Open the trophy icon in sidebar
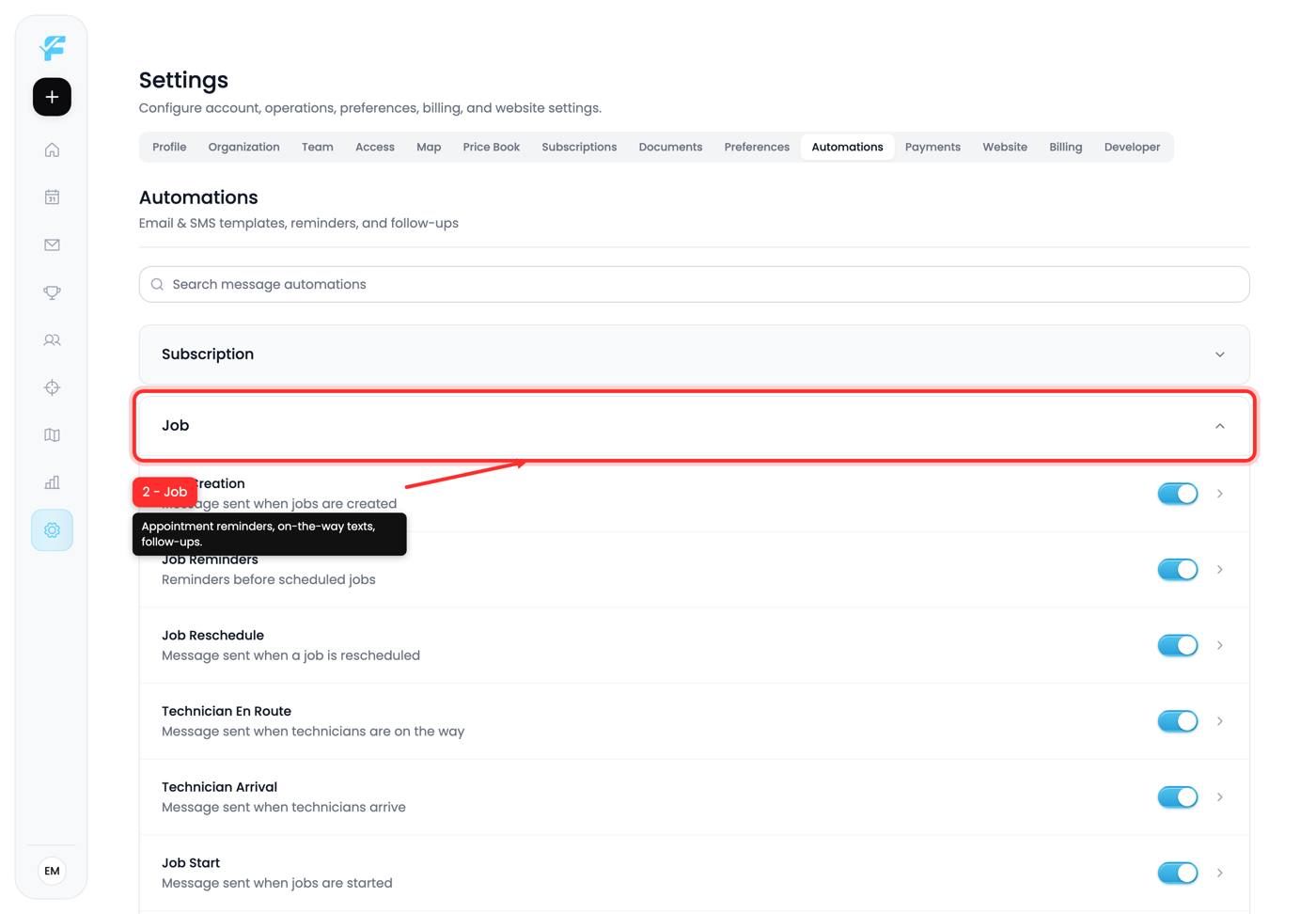 point(52,292)
